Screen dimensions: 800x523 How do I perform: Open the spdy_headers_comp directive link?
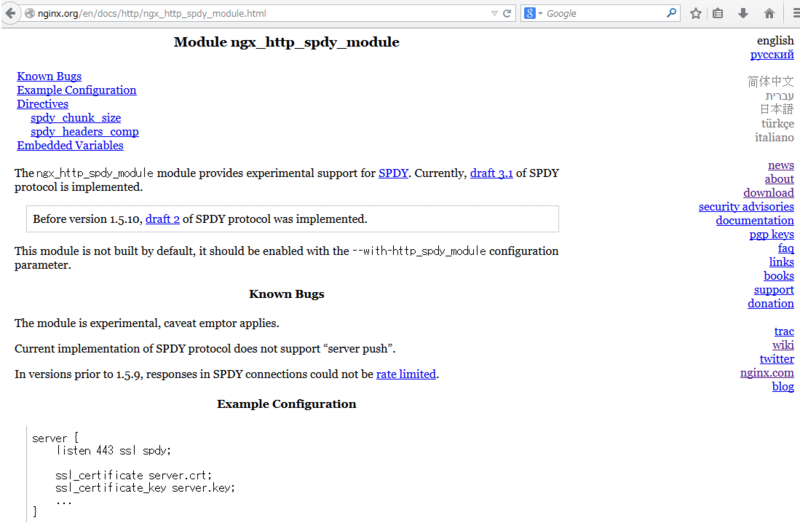84,132
